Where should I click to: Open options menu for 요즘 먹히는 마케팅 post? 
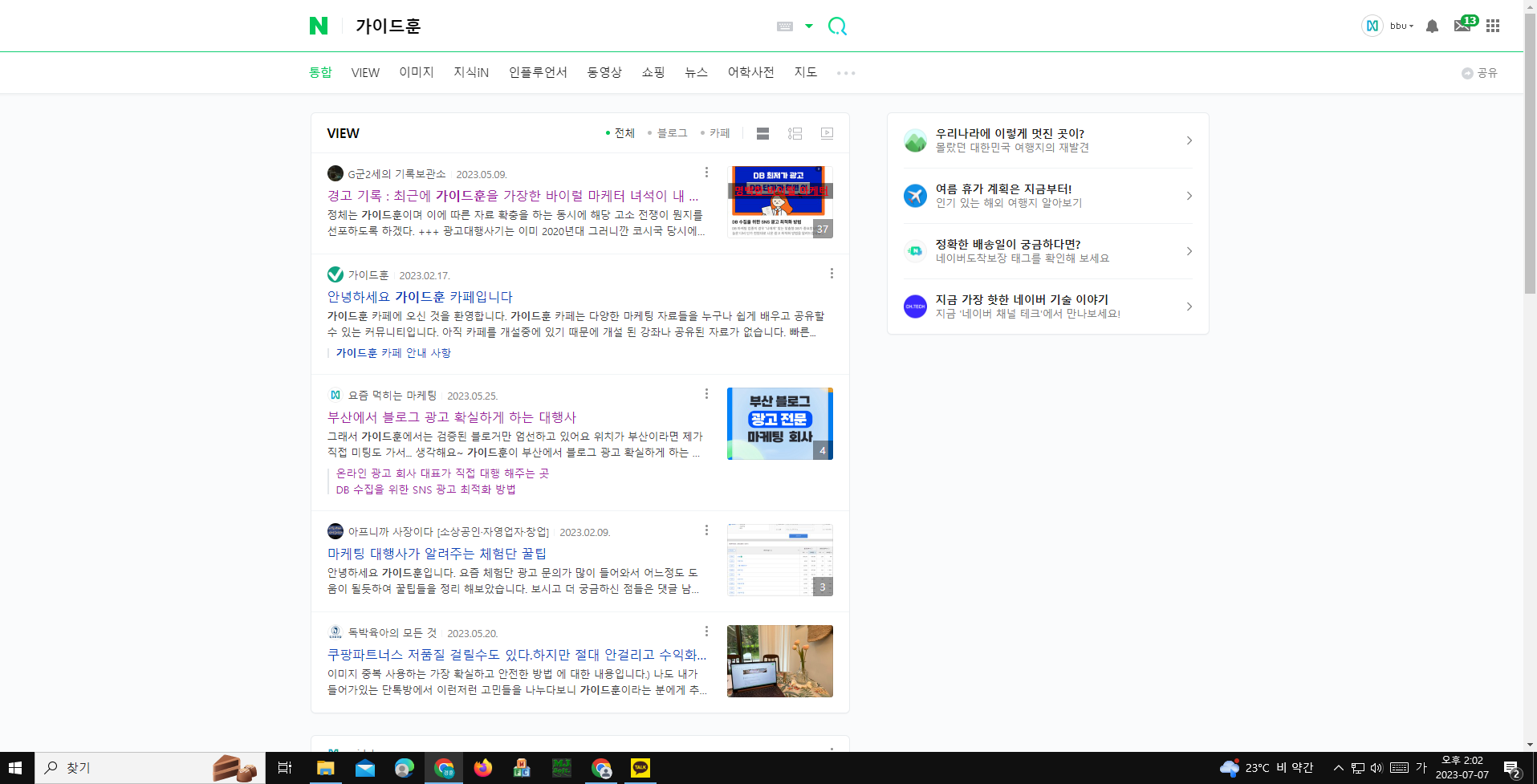tap(706, 394)
